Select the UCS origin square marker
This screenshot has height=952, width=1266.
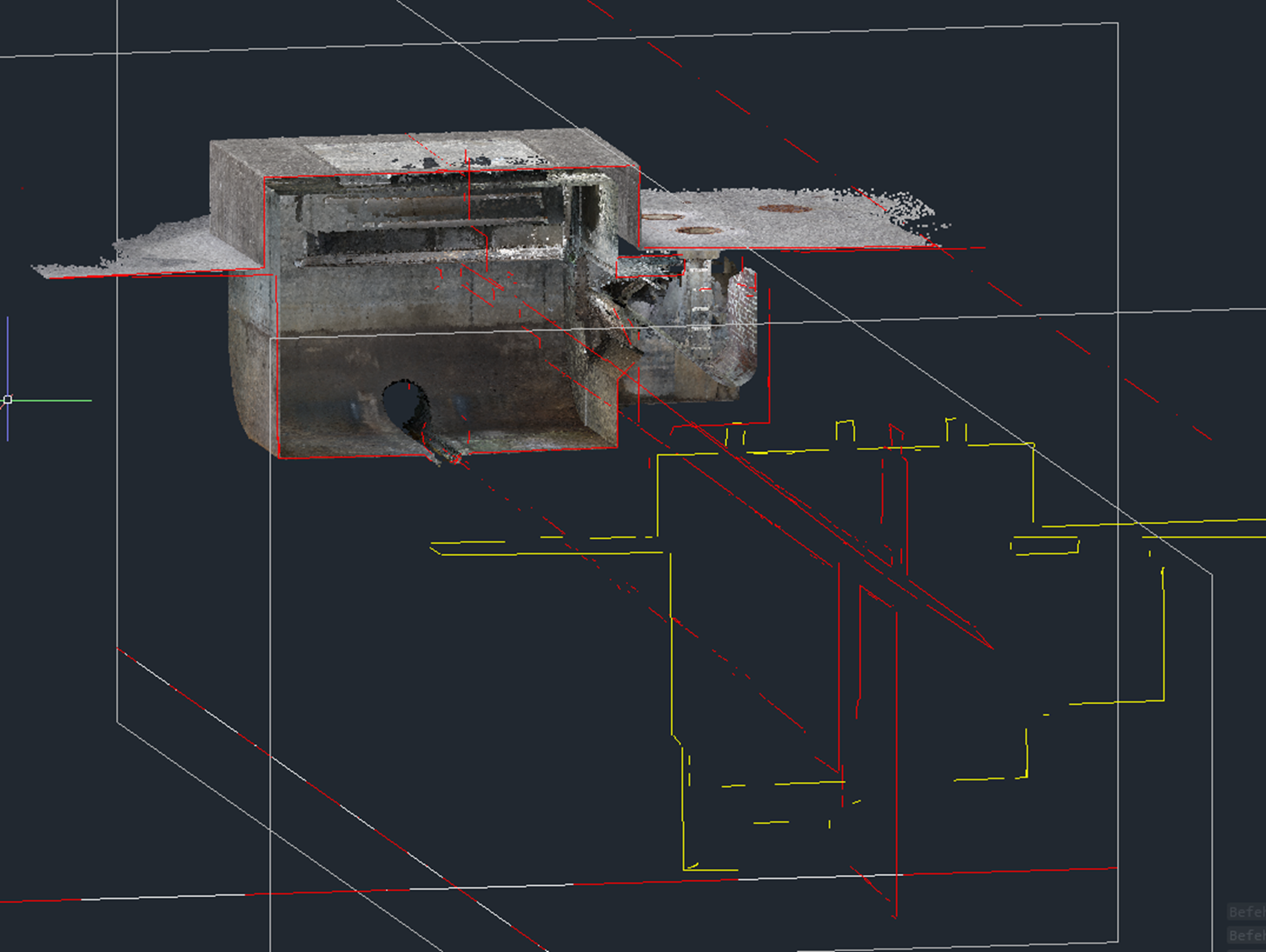click(x=8, y=399)
